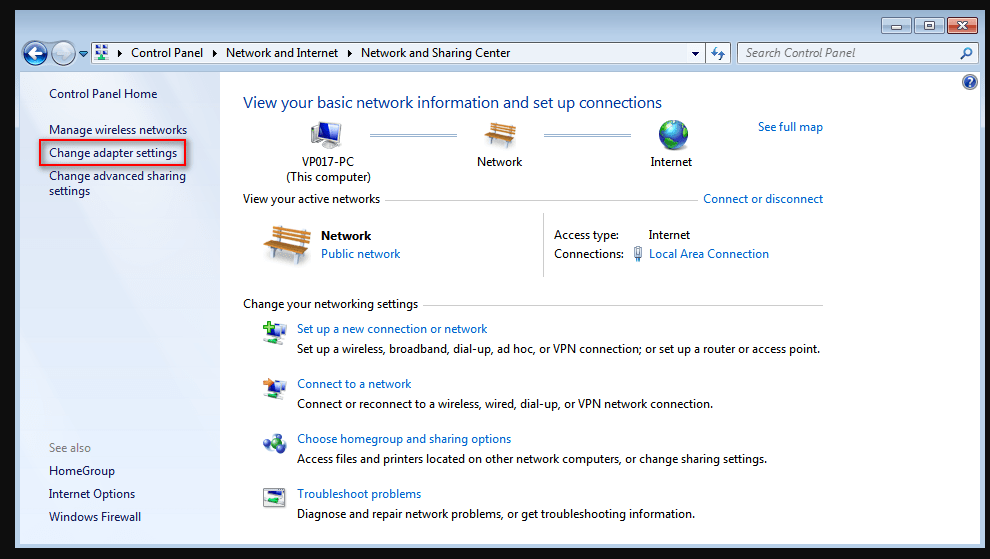This screenshot has width=990, height=559.
Task: Click the Internet globe icon
Action: click(x=673, y=135)
